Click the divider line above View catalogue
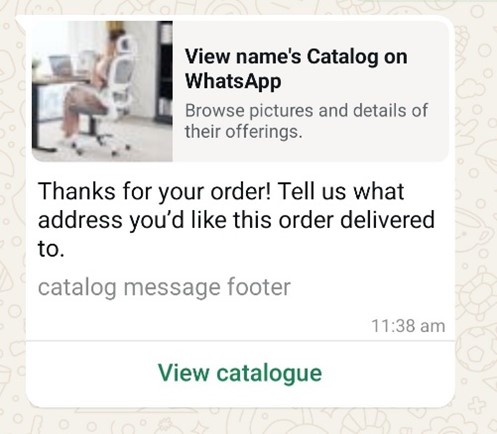The width and height of the screenshot is (497, 434). (240, 341)
